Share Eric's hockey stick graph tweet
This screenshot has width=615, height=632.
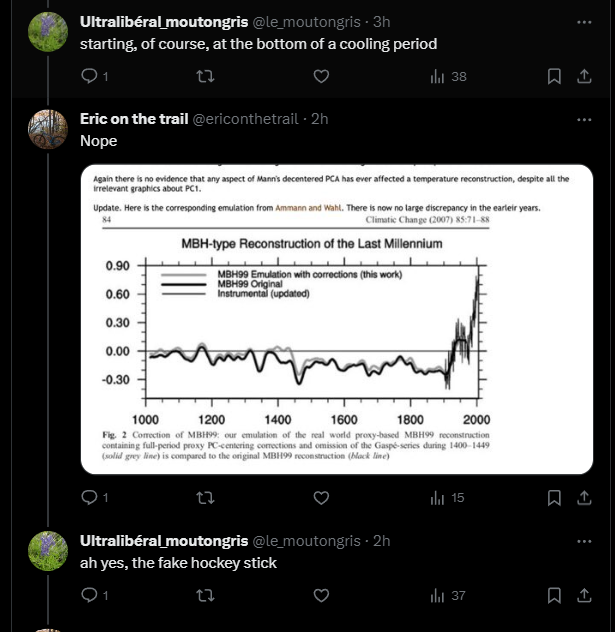point(584,498)
